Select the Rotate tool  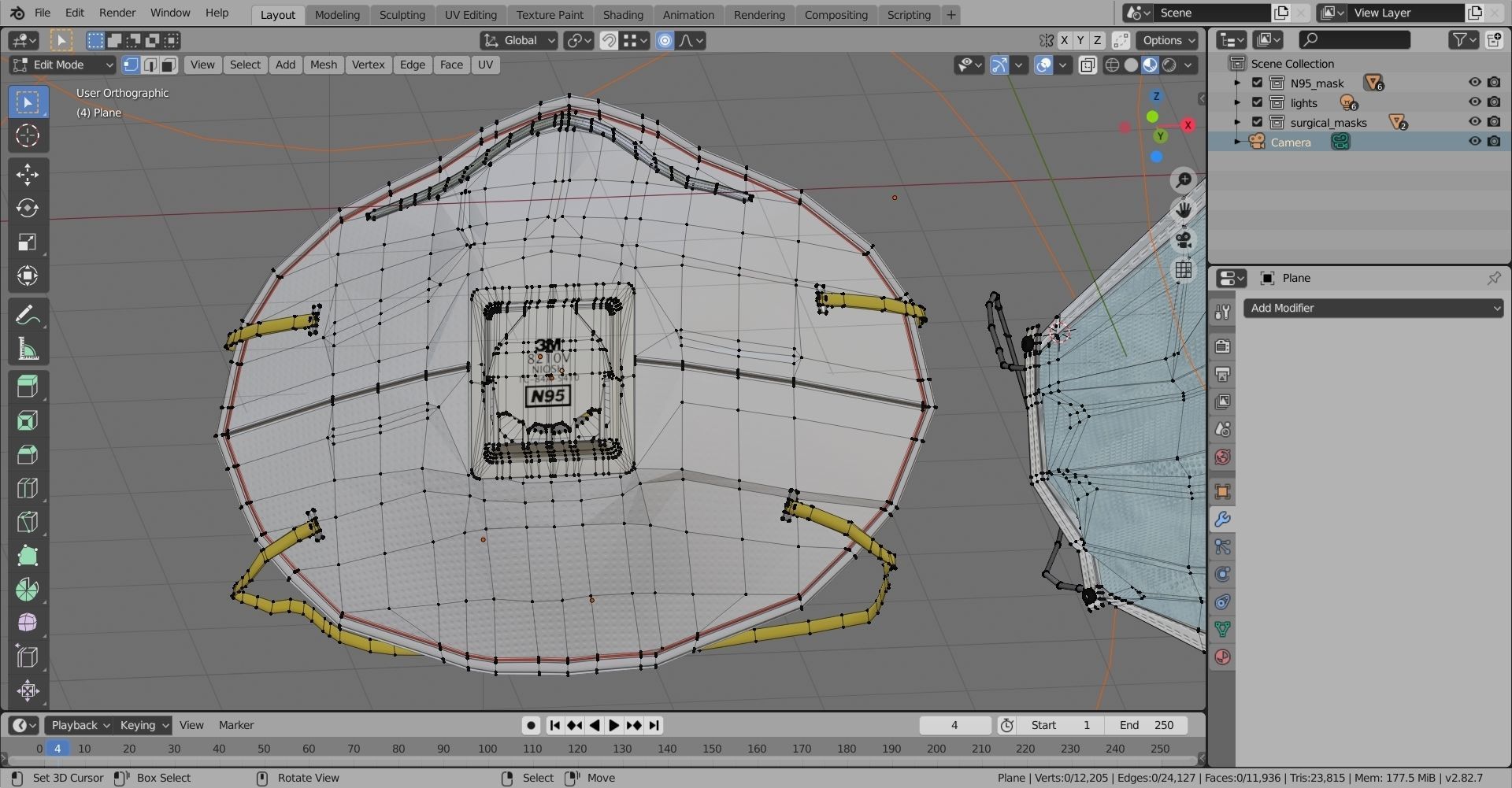pos(28,208)
